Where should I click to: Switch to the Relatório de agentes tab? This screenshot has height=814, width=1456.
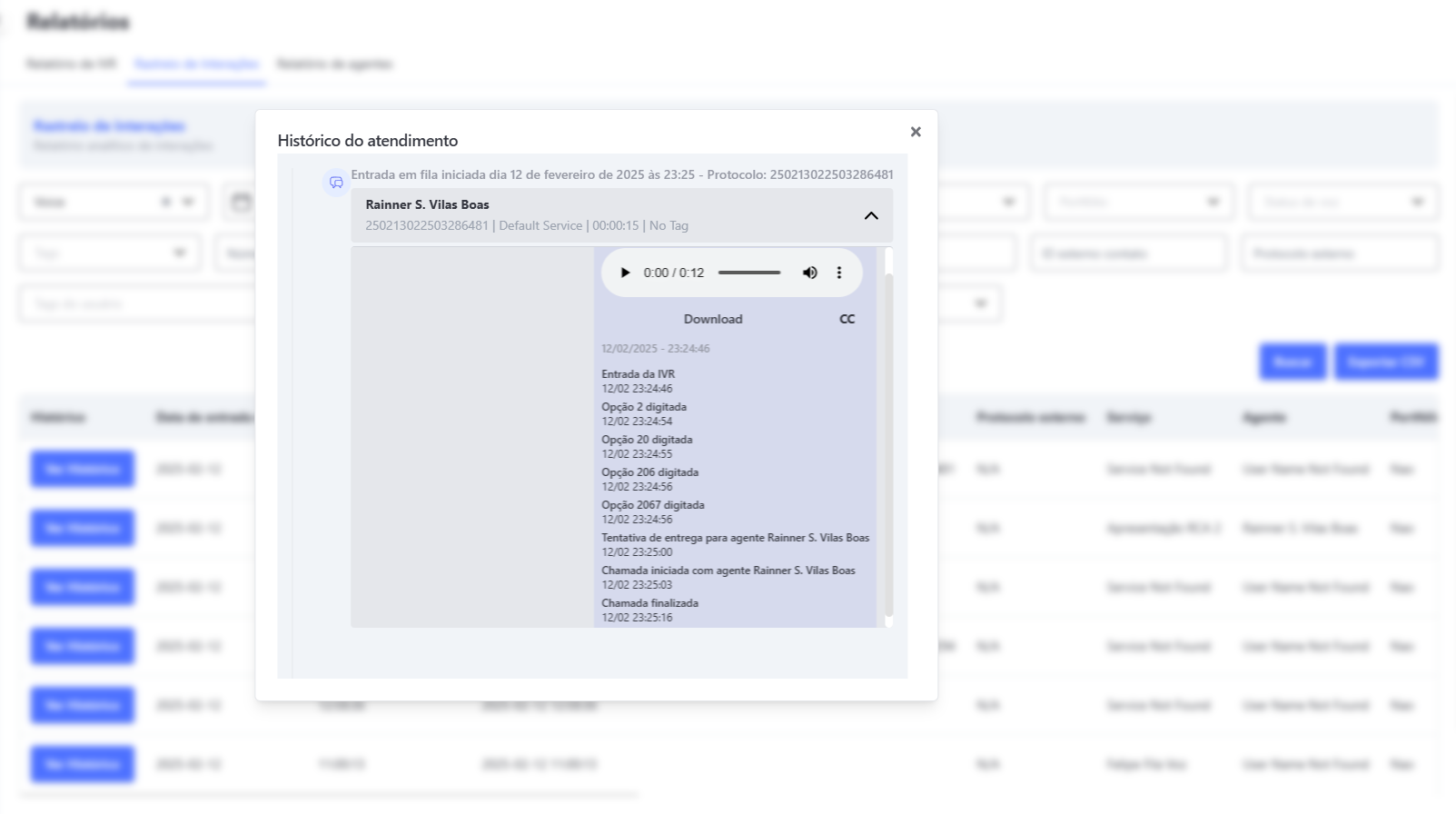click(x=334, y=64)
